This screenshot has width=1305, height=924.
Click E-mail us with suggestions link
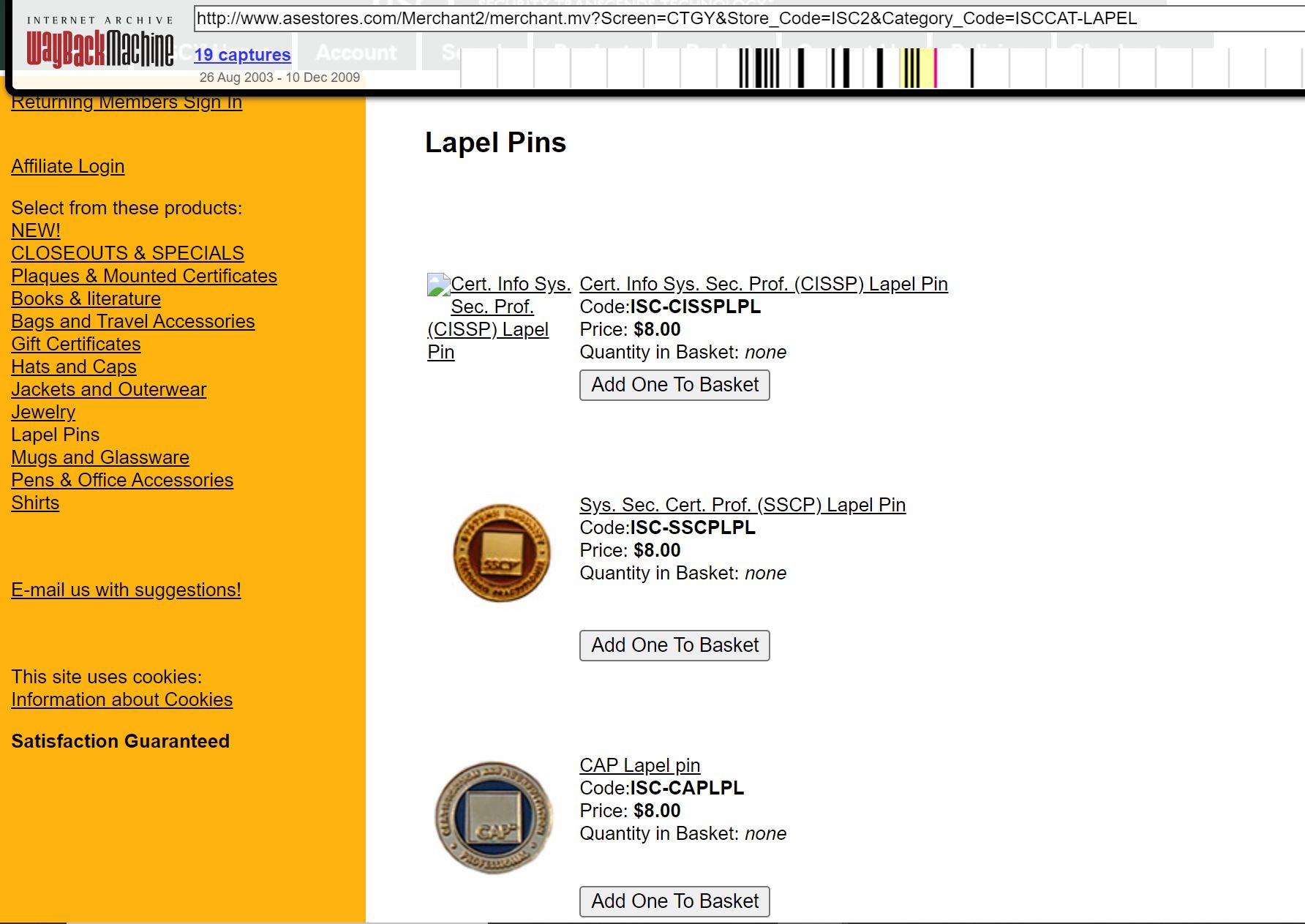[126, 590]
